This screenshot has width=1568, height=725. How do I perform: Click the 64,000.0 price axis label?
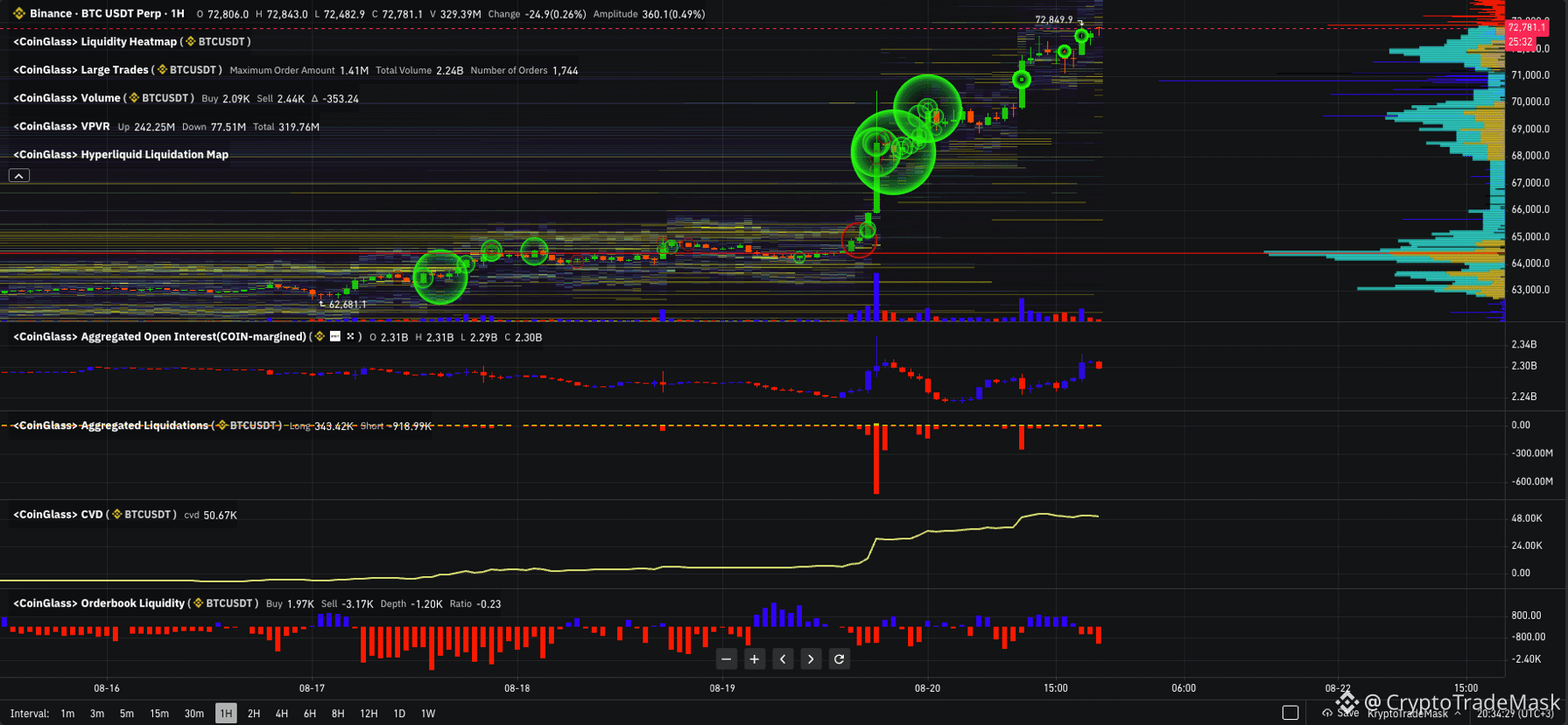tap(1530, 264)
